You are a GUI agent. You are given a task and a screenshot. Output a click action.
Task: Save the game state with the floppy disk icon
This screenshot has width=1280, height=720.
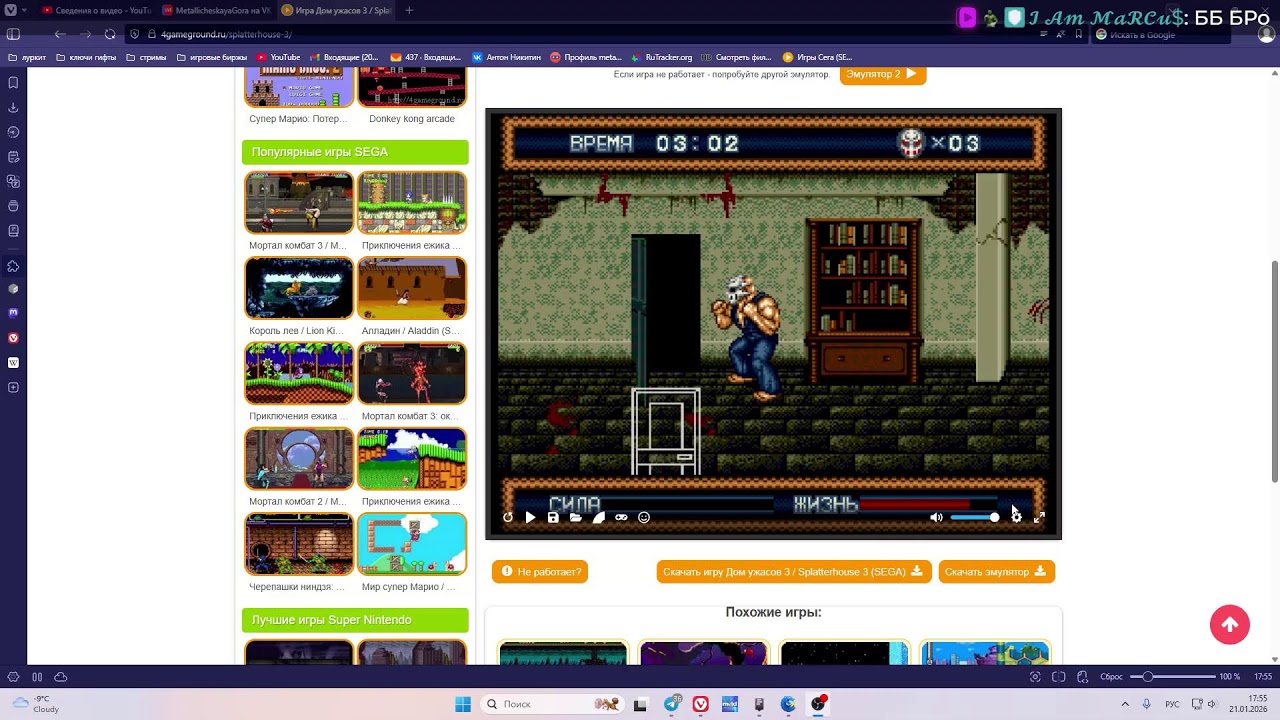(x=553, y=517)
